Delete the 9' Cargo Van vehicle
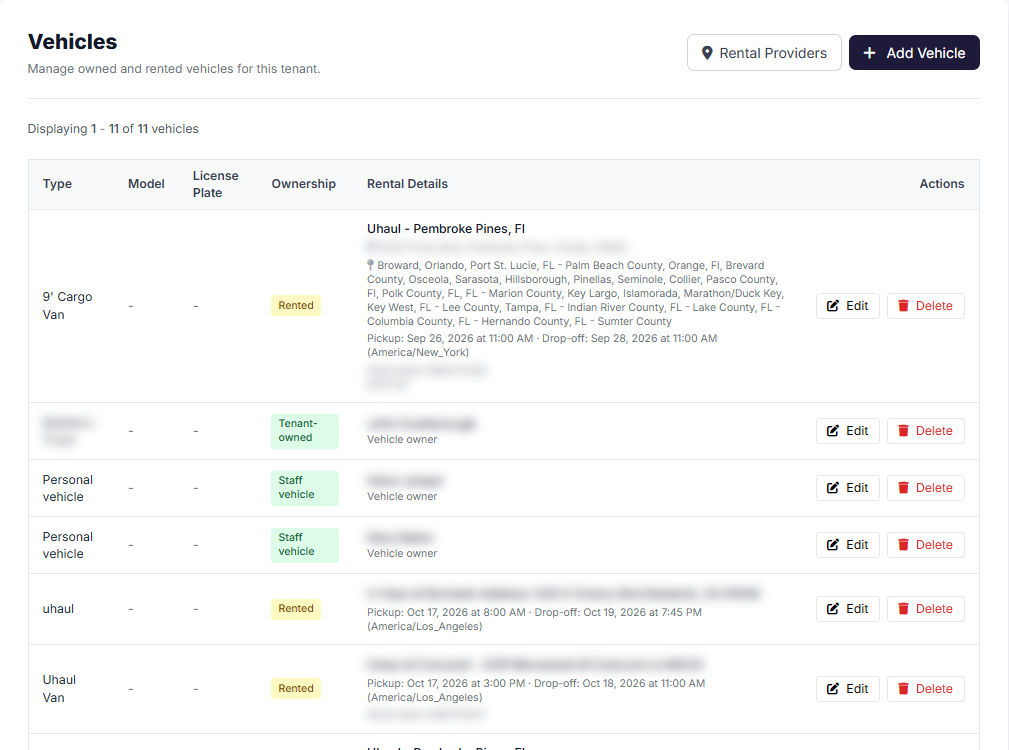 [925, 306]
